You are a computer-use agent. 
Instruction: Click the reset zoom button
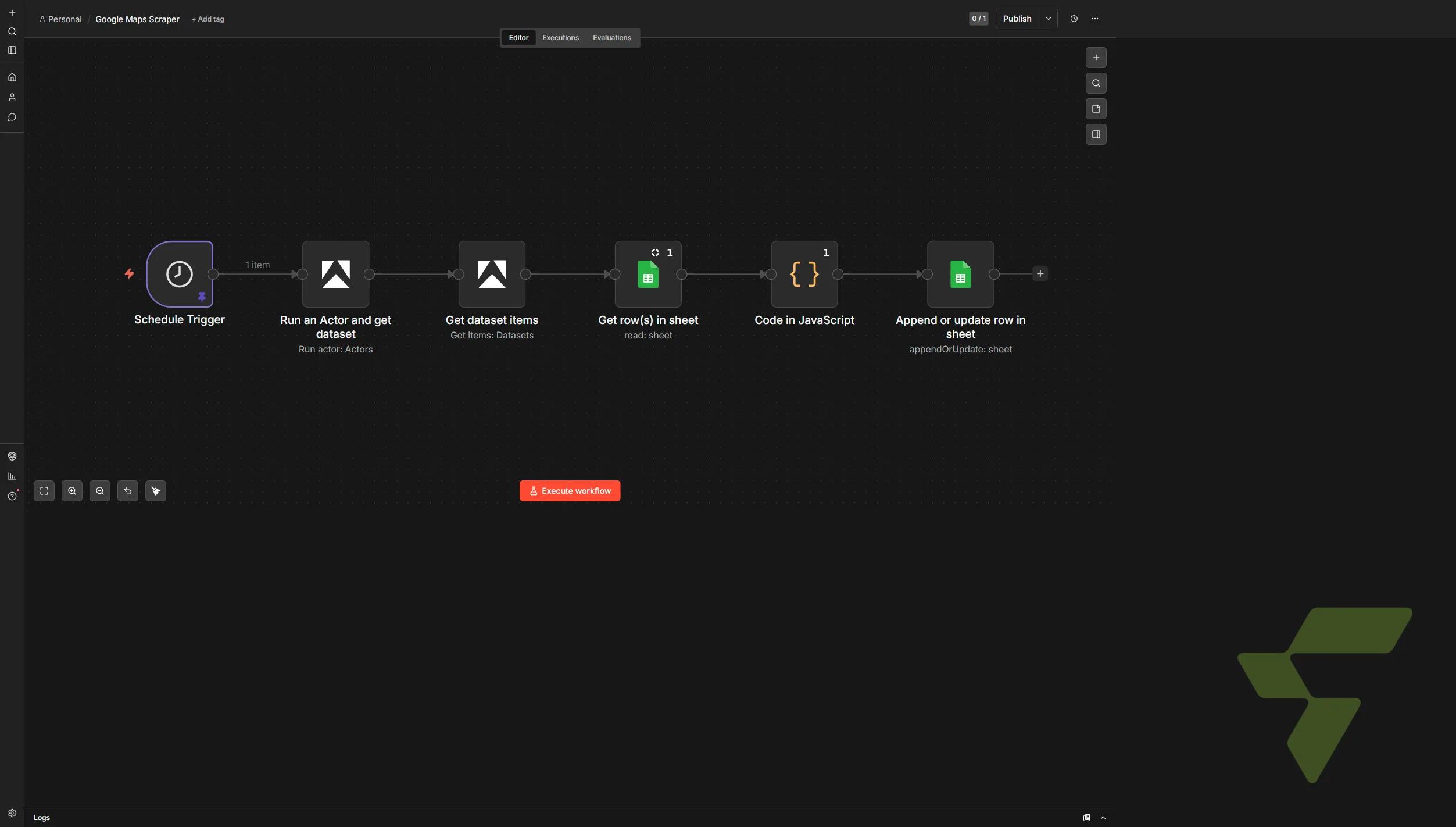128,491
